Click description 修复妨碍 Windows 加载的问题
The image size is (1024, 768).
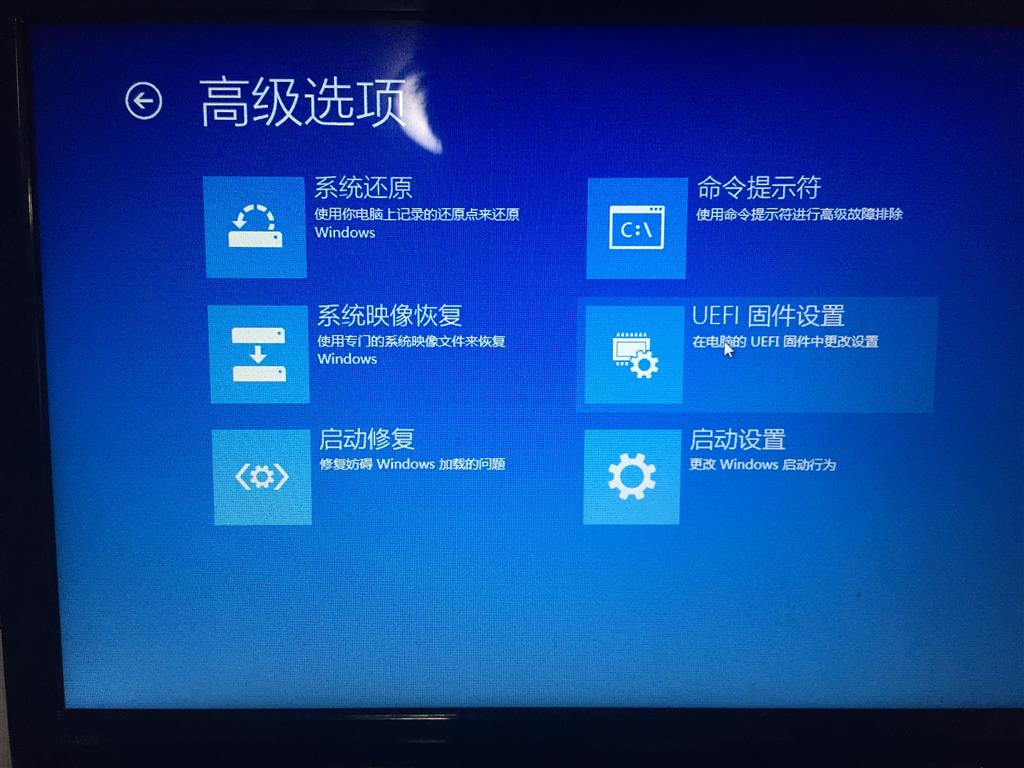tap(412, 464)
